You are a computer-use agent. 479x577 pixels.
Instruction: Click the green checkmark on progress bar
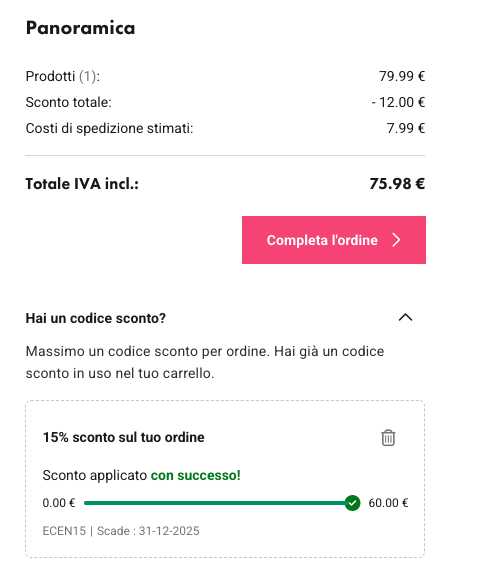[x=352, y=503]
